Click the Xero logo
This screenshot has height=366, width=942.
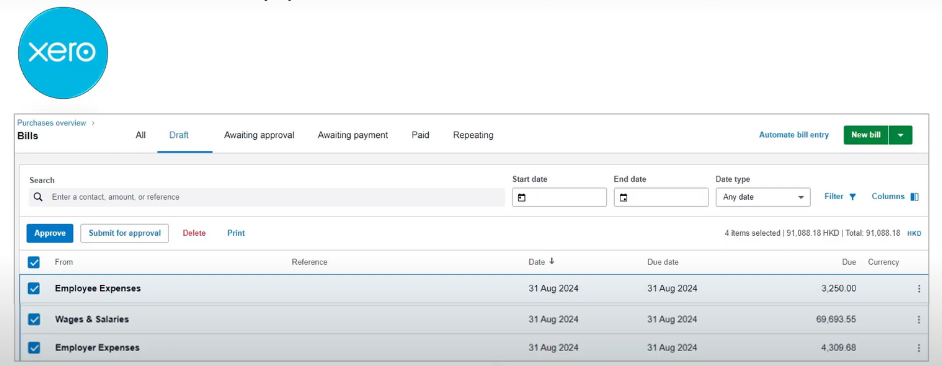pos(63,52)
